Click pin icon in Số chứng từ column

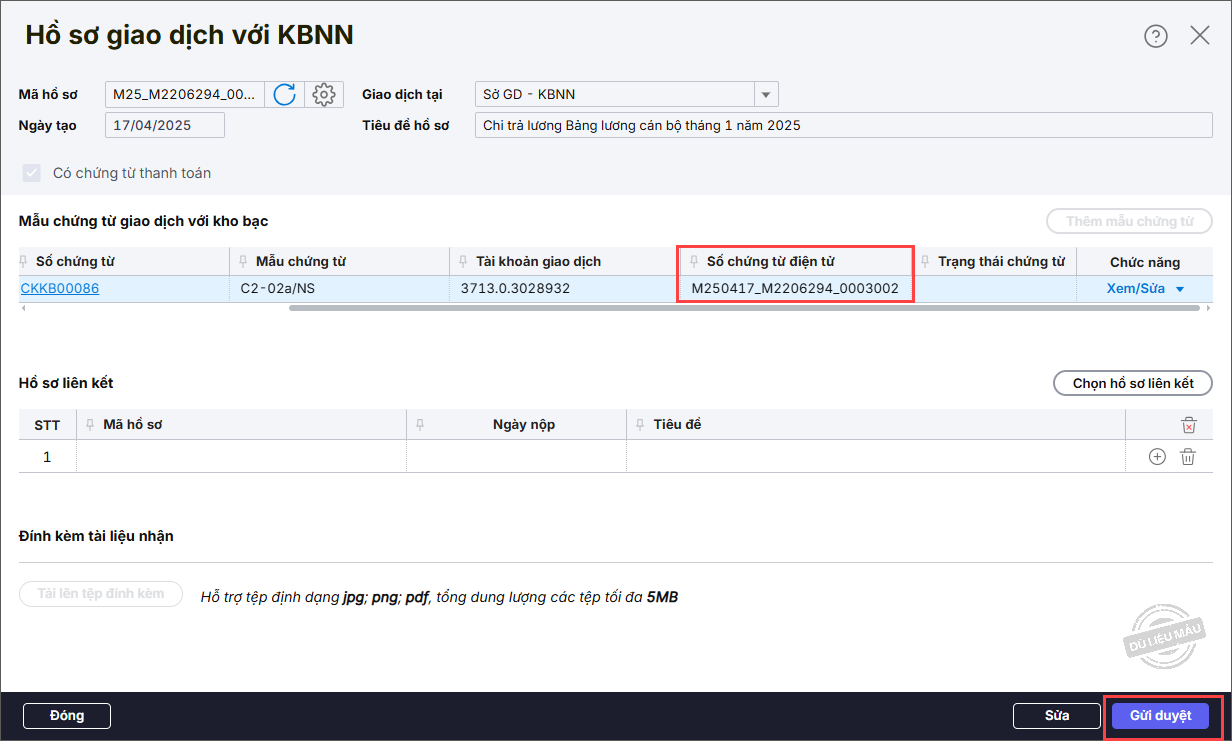(x=24, y=262)
